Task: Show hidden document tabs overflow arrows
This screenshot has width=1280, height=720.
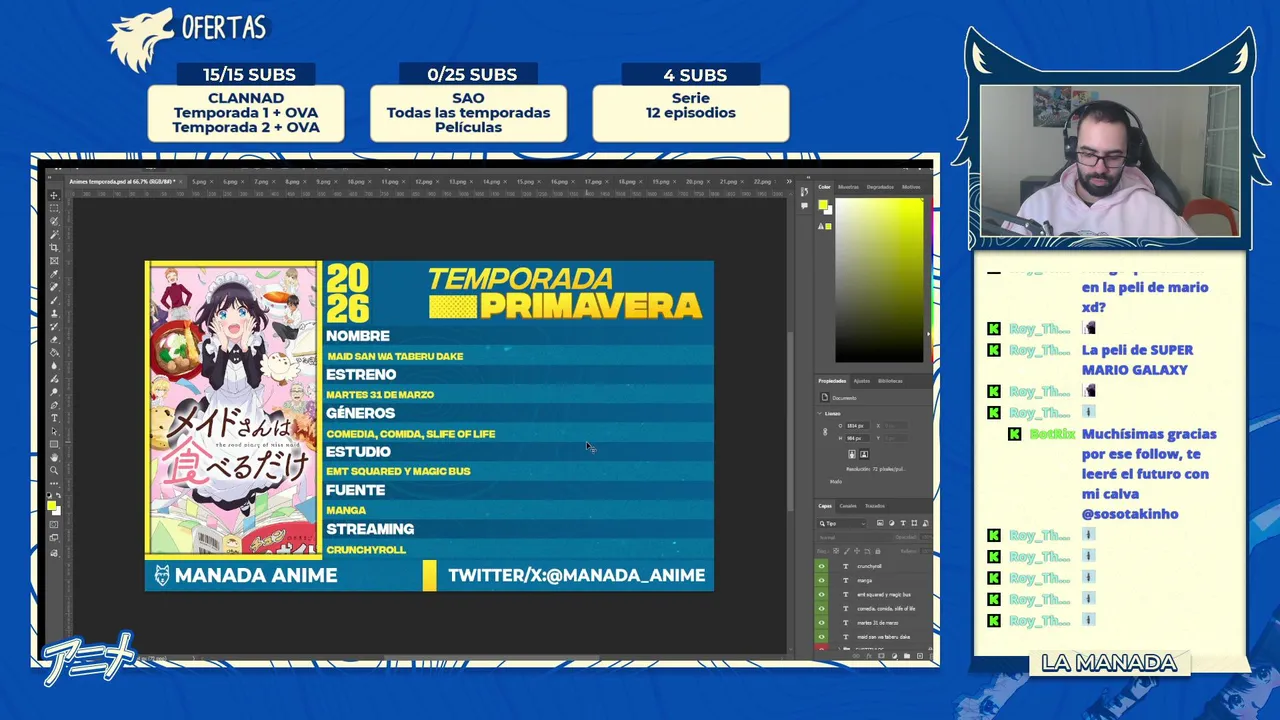Action: coord(789,181)
